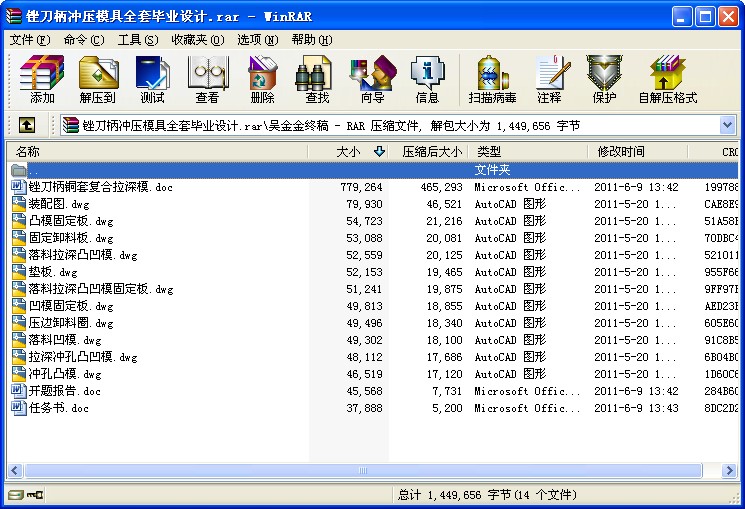Click the 删除 (Delete) toolbar icon
This screenshot has height=509, width=745.
(x=262, y=79)
